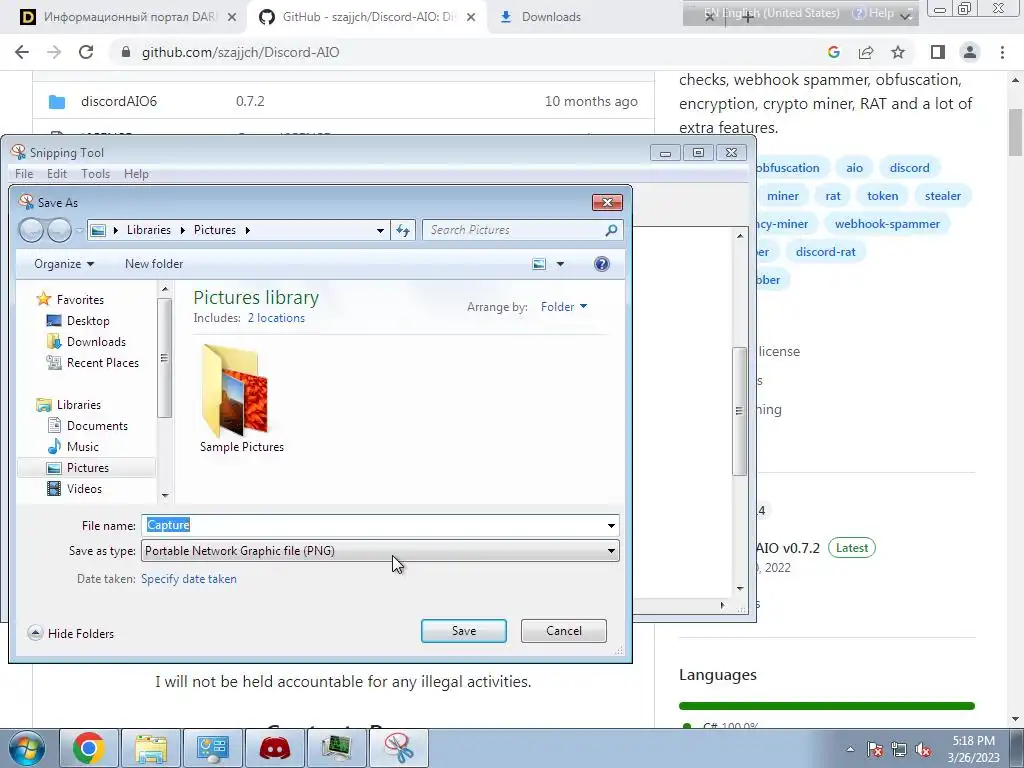Viewport: 1024px width, 768px height.
Task: Cancel the Save As dialog
Action: (x=564, y=631)
